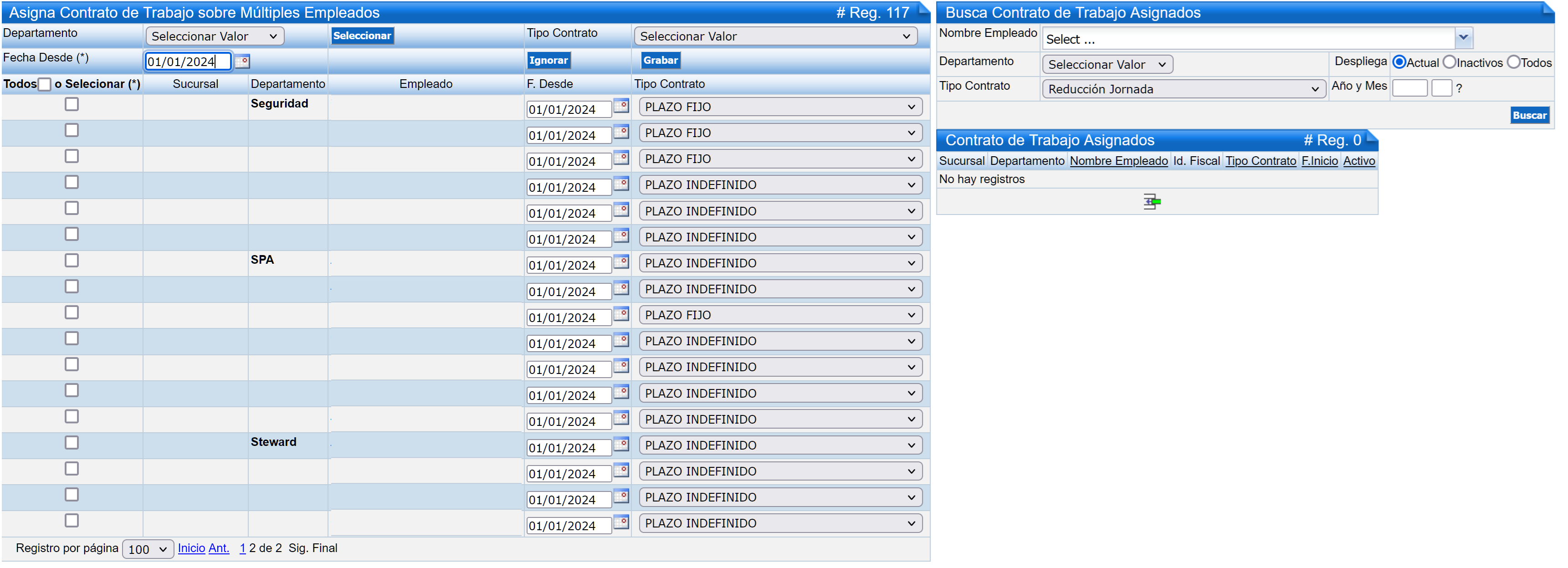Click 'Final' pagination text

pyautogui.click(x=324, y=548)
